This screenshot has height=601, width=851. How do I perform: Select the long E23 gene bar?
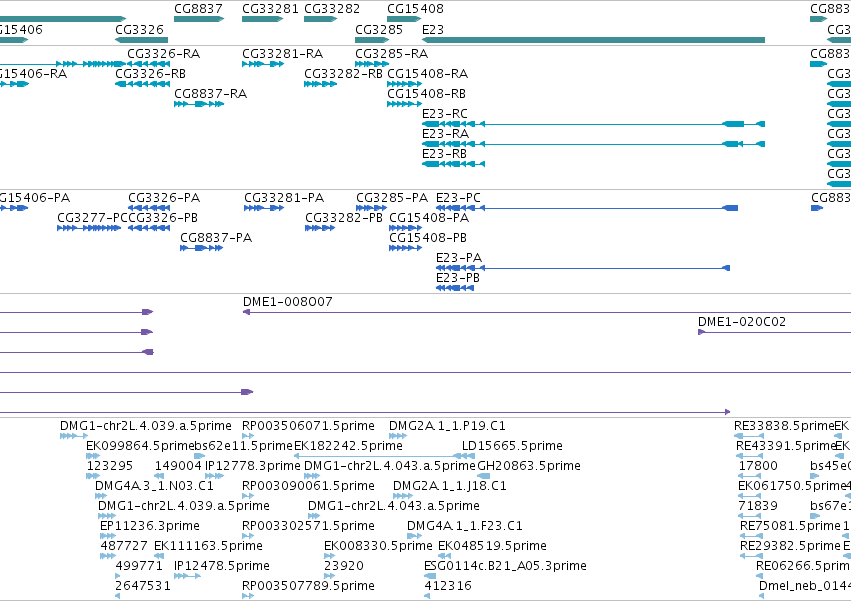(x=593, y=40)
